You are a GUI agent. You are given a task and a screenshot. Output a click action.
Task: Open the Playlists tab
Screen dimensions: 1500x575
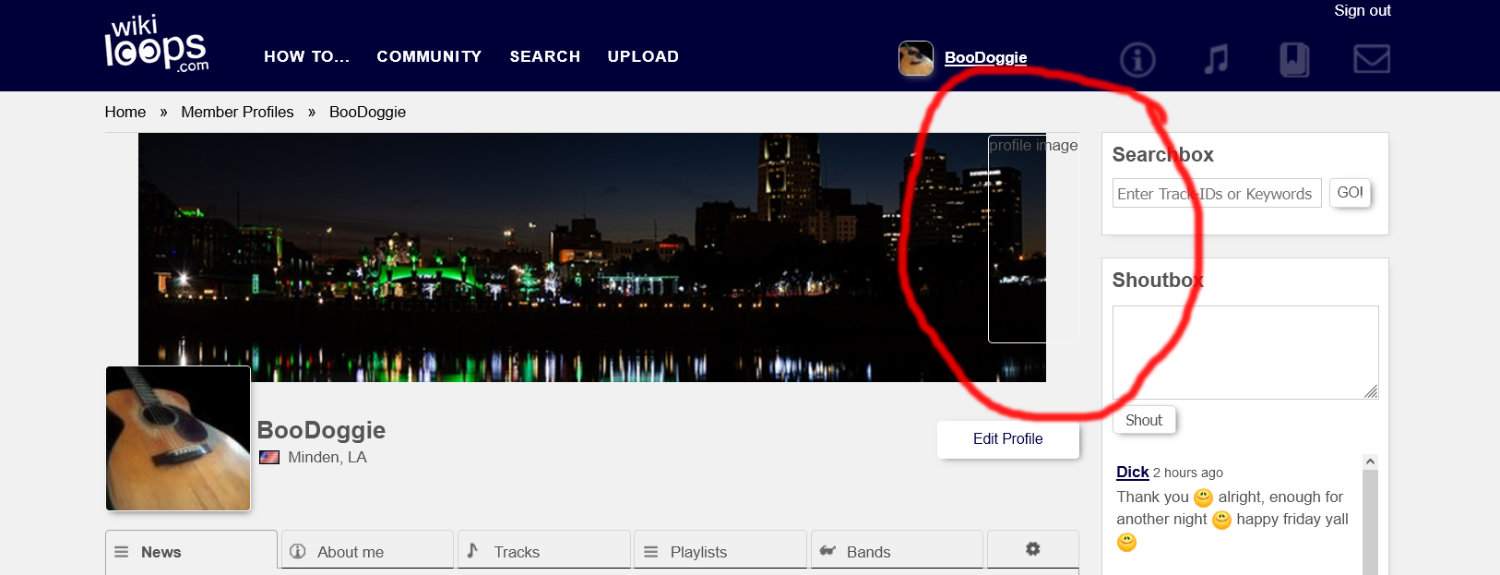720,551
